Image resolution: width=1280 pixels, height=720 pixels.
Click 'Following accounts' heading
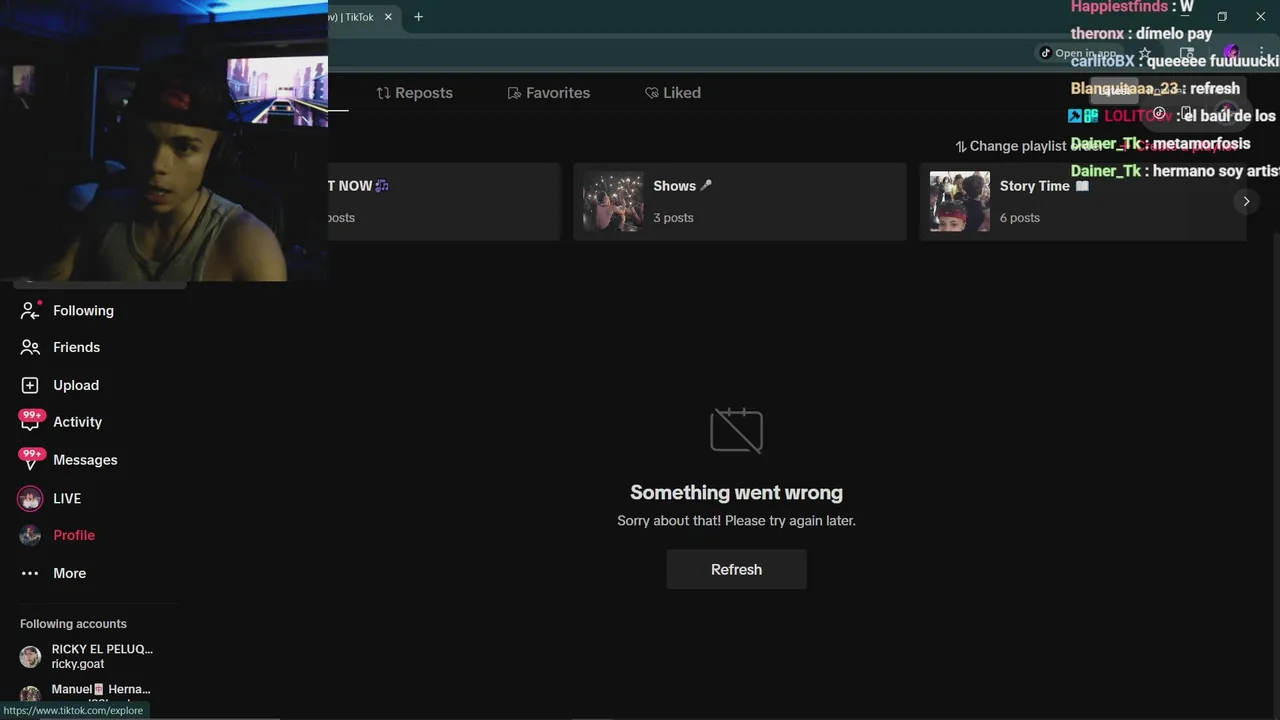point(73,624)
